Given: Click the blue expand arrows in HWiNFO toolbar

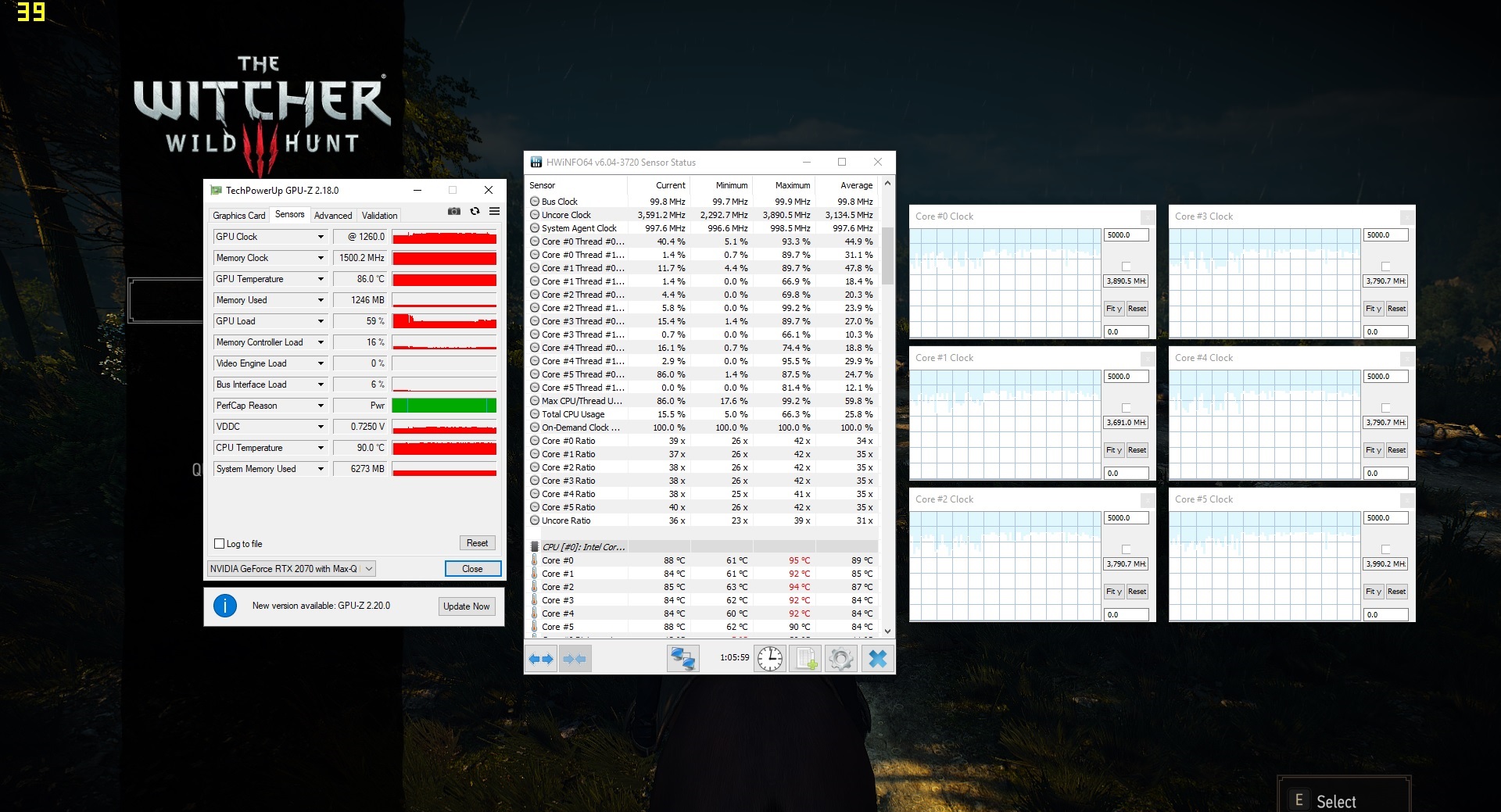Looking at the screenshot, I should click(x=541, y=659).
